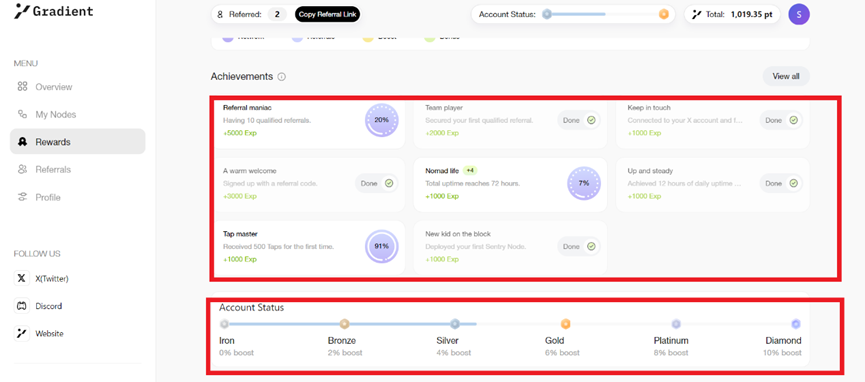The image size is (865, 382).
Task: Click the Diamond tier marker
Action: coord(795,324)
